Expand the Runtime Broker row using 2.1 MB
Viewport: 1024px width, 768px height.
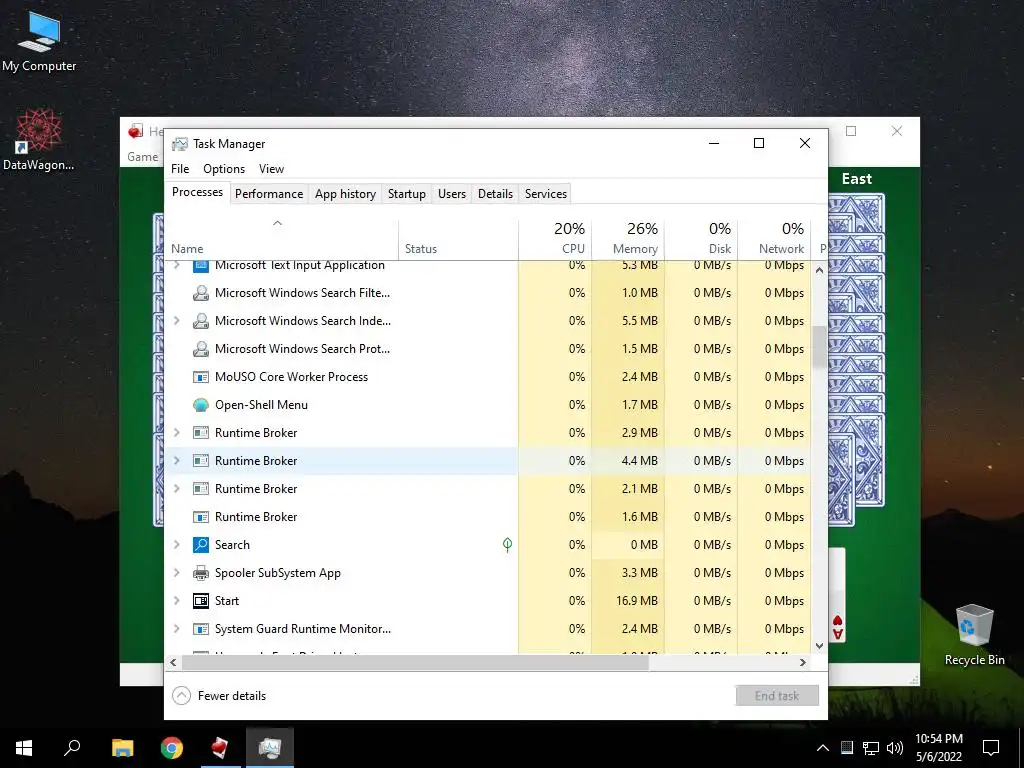(176, 488)
